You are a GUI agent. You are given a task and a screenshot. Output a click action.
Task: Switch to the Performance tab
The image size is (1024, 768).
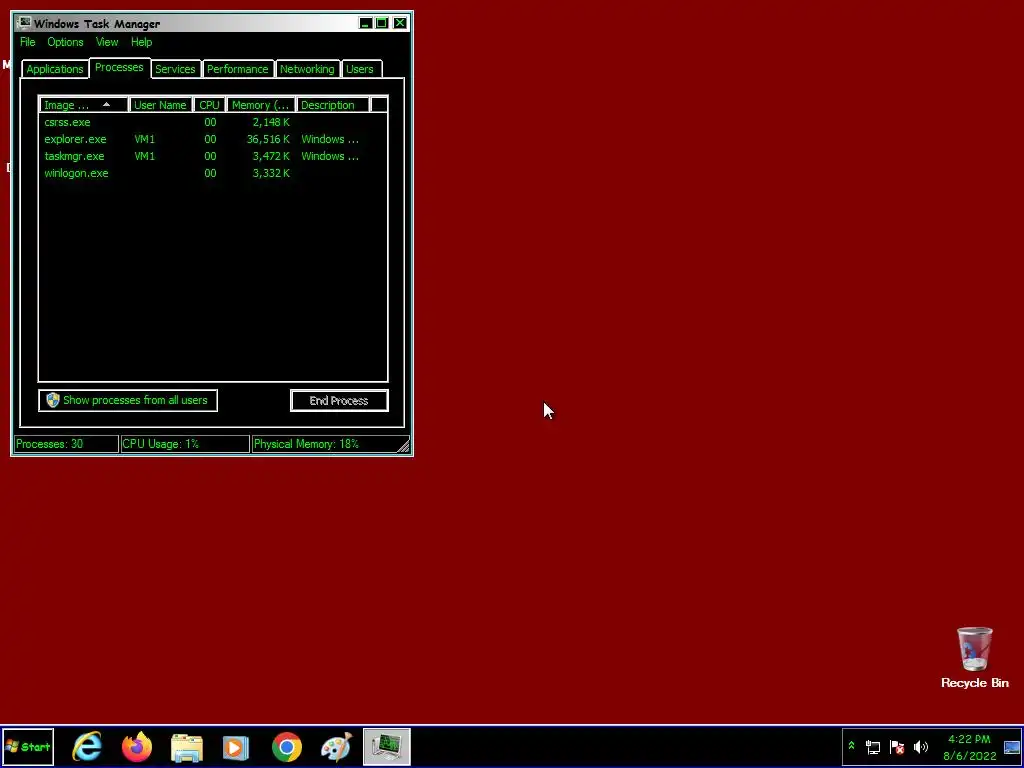(238, 69)
